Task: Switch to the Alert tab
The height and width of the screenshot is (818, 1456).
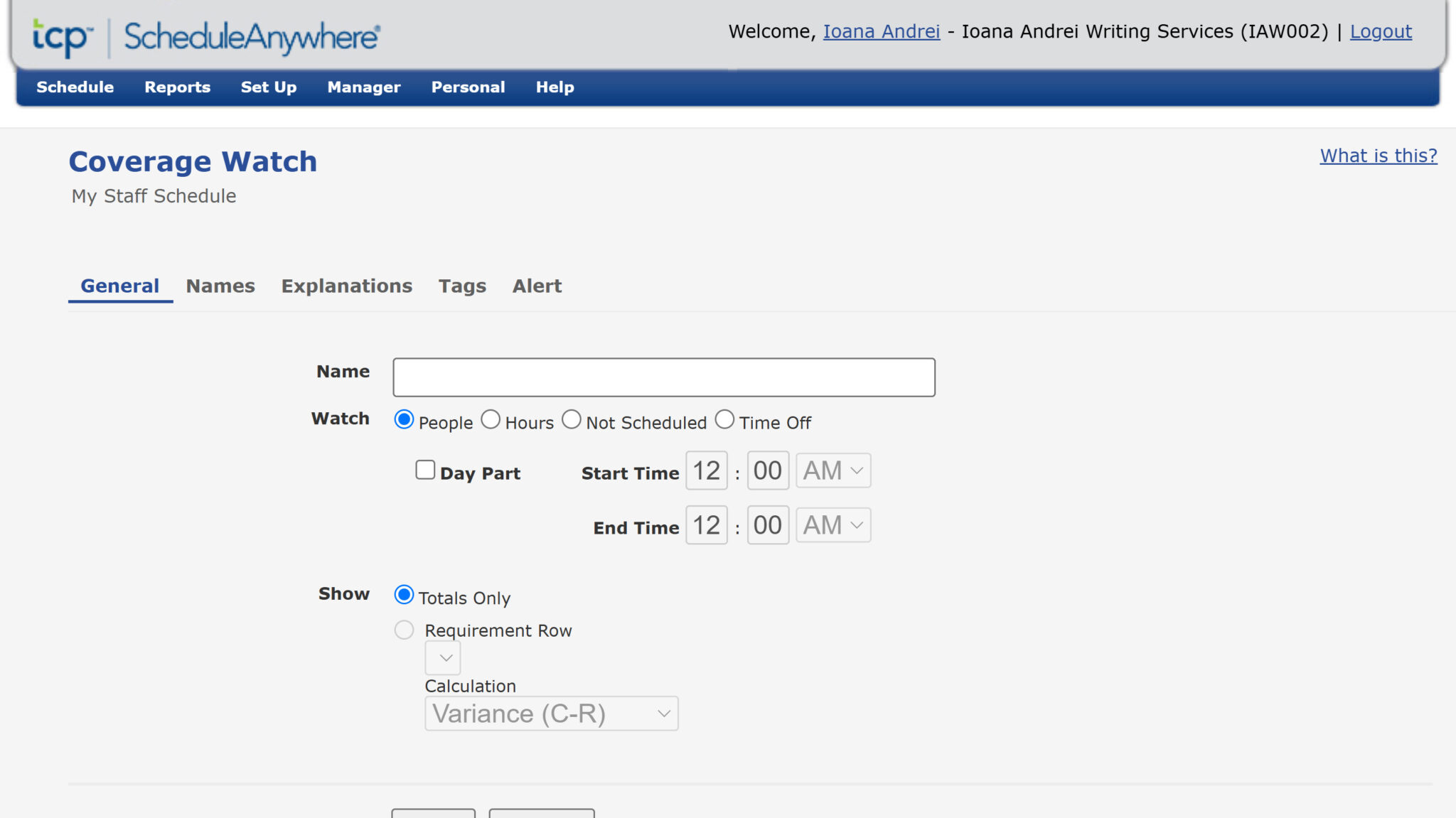Action: (x=537, y=286)
